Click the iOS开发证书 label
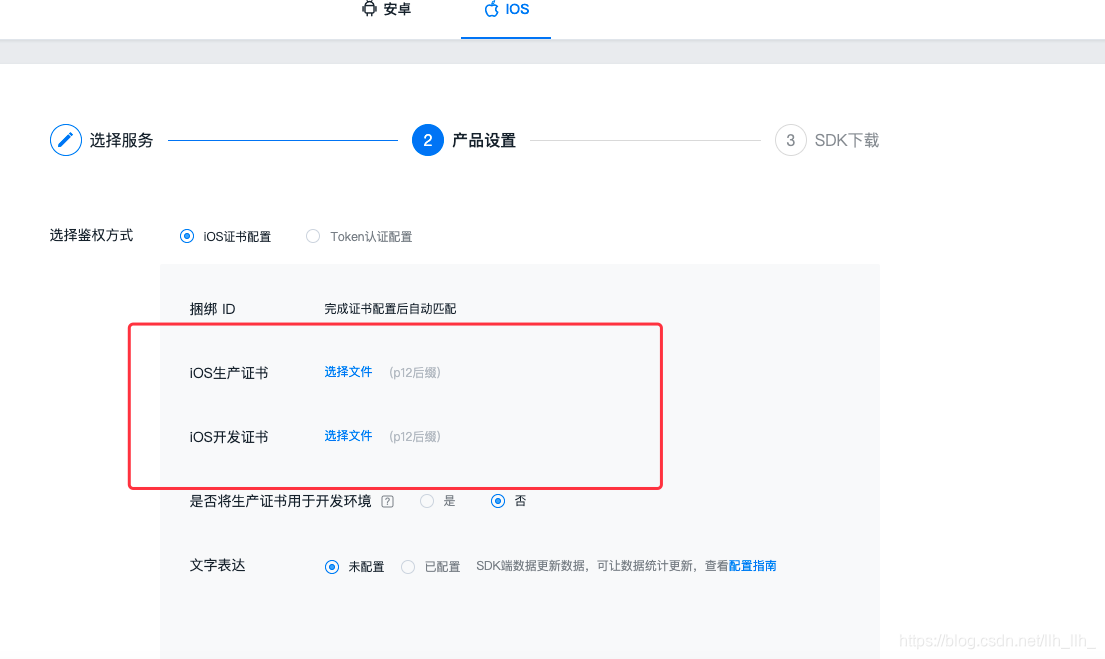The width and height of the screenshot is (1105, 659). point(229,437)
